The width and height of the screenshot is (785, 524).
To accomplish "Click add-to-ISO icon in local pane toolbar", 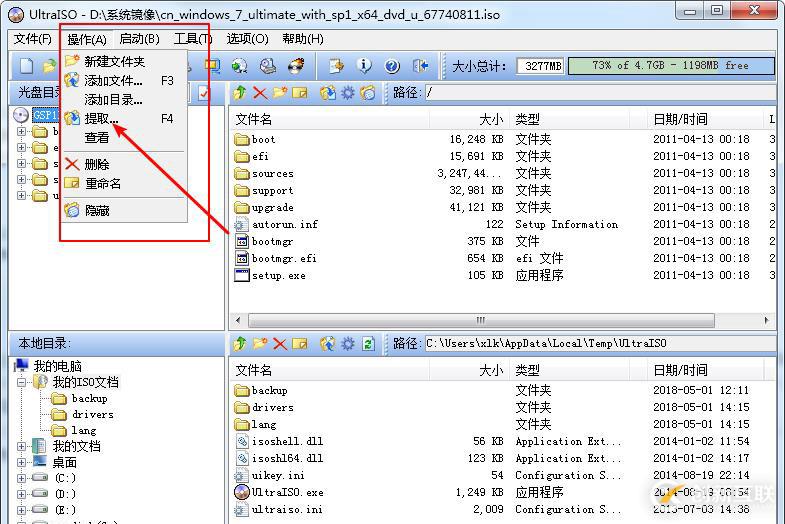I will [327, 344].
